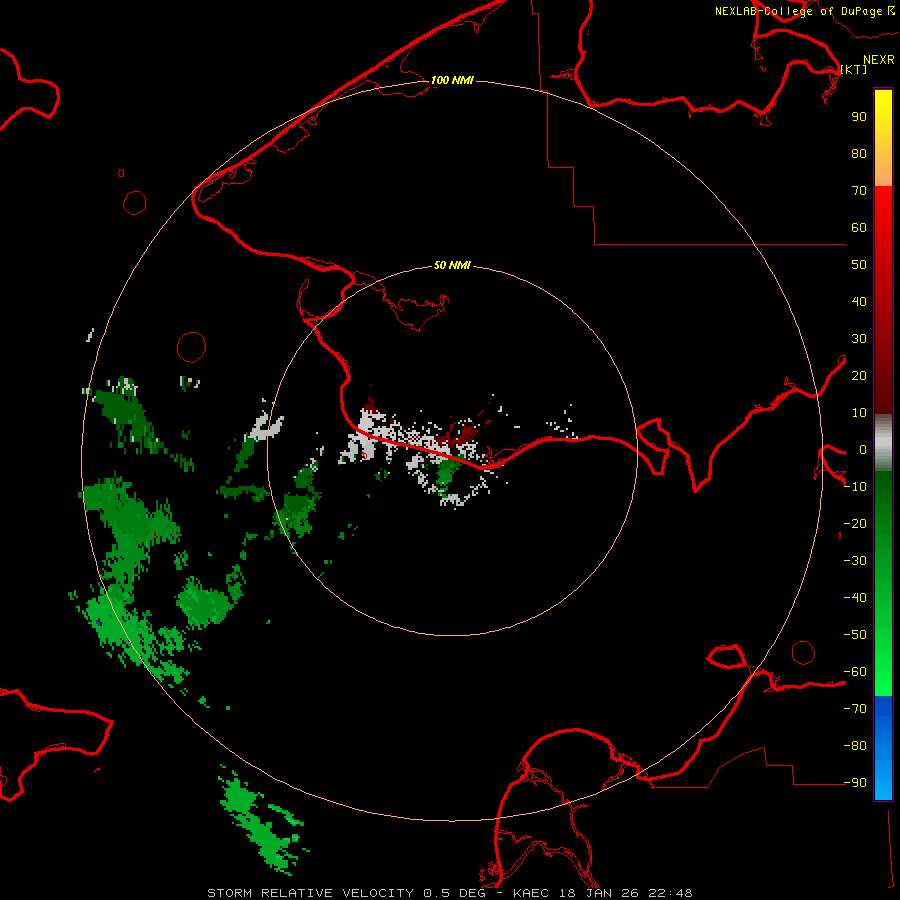This screenshot has height=900, width=900.
Task: Click the "STORM RELATIVE VELOCITY 0.5 DEG" caption text
Action: (346, 893)
